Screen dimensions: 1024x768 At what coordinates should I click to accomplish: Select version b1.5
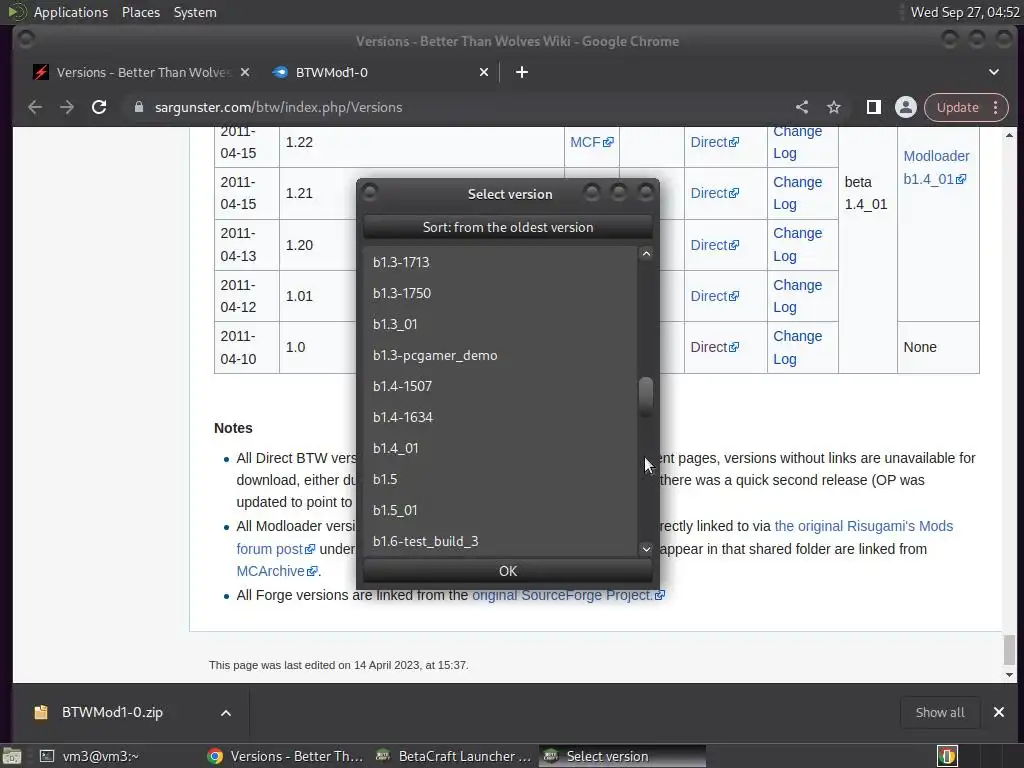pos(500,479)
